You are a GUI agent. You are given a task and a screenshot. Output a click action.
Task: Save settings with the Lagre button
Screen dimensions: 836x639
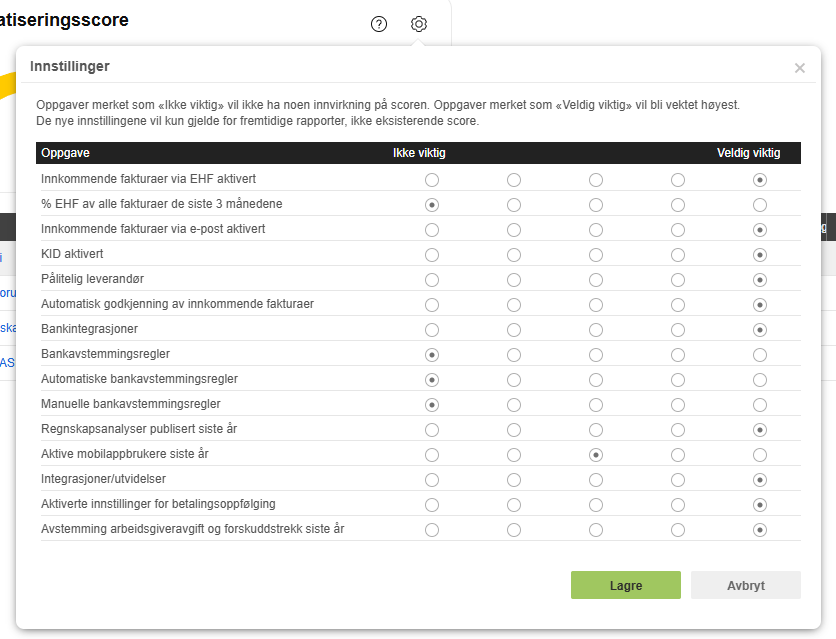click(x=625, y=585)
